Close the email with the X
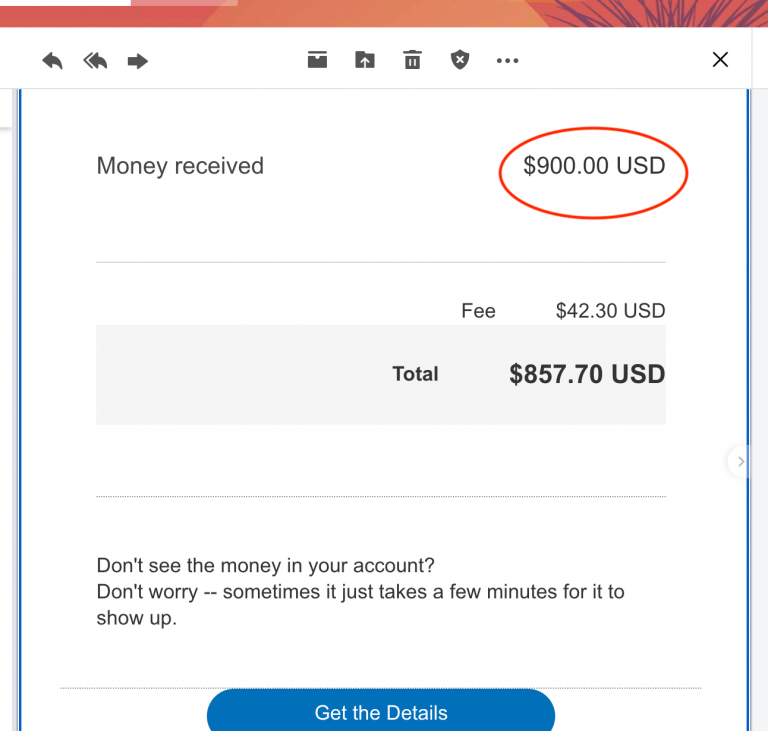This screenshot has height=731, width=768. pyautogui.click(x=720, y=60)
